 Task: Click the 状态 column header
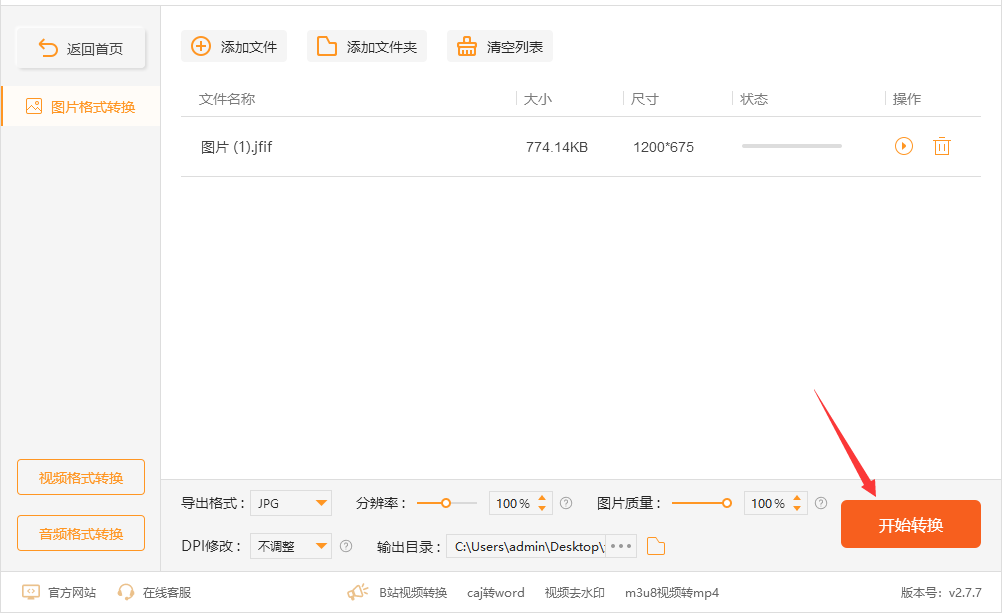click(x=754, y=98)
